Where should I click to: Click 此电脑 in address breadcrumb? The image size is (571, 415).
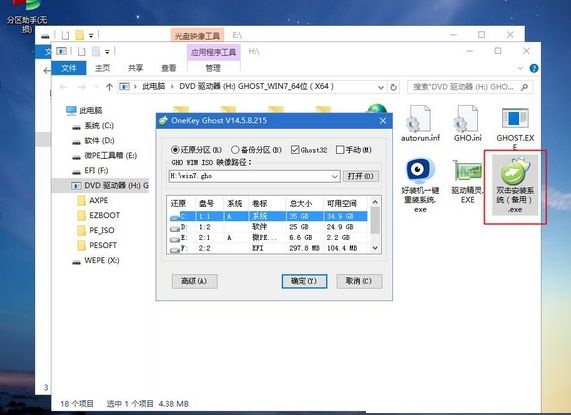tap(153, 87)
